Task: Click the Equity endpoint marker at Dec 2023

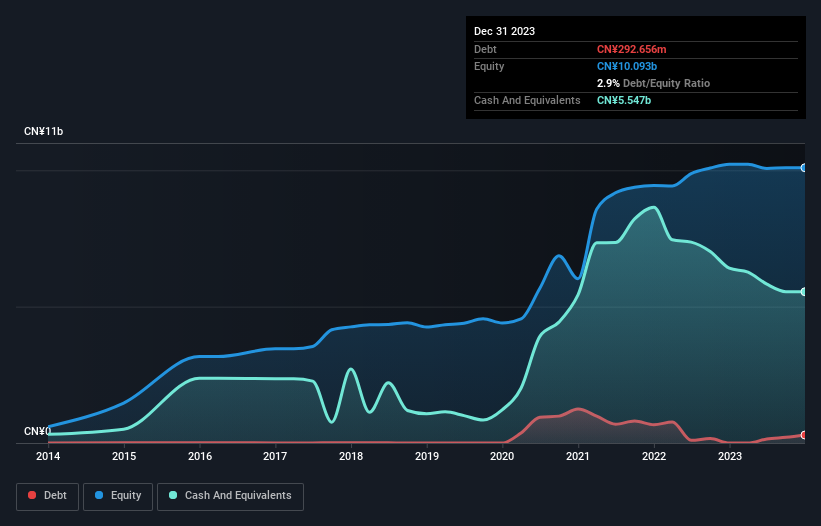Action: tap(804, 168)
